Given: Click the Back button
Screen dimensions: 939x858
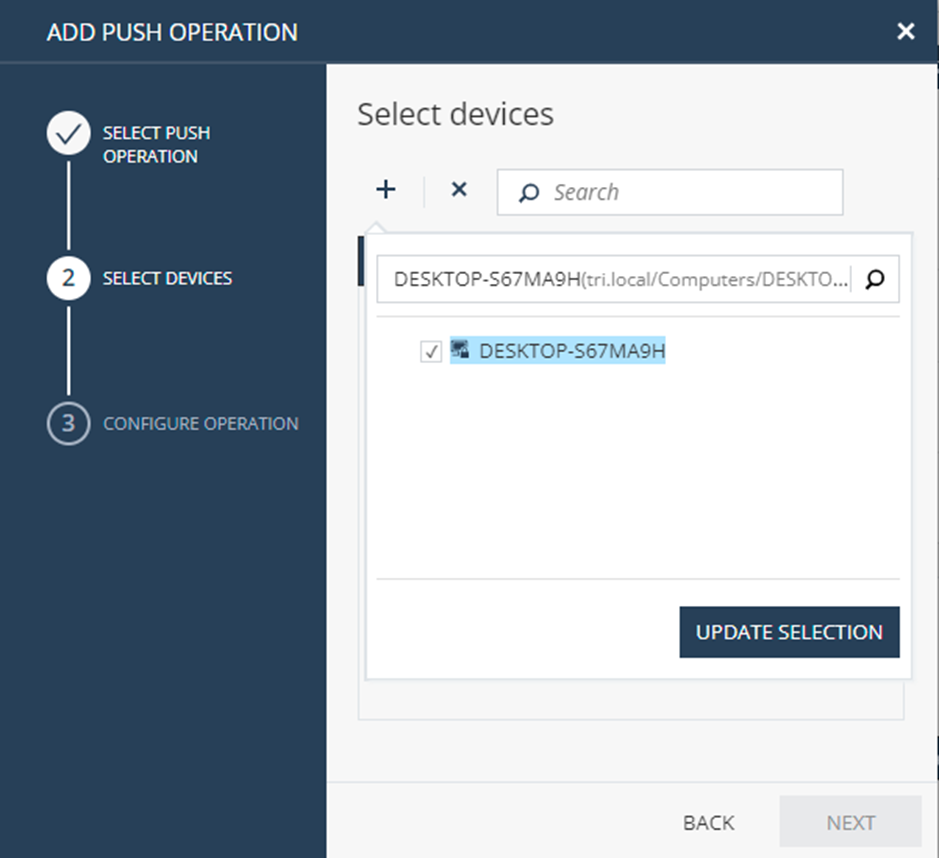Looking at the screenshot, I should (708, 823).
